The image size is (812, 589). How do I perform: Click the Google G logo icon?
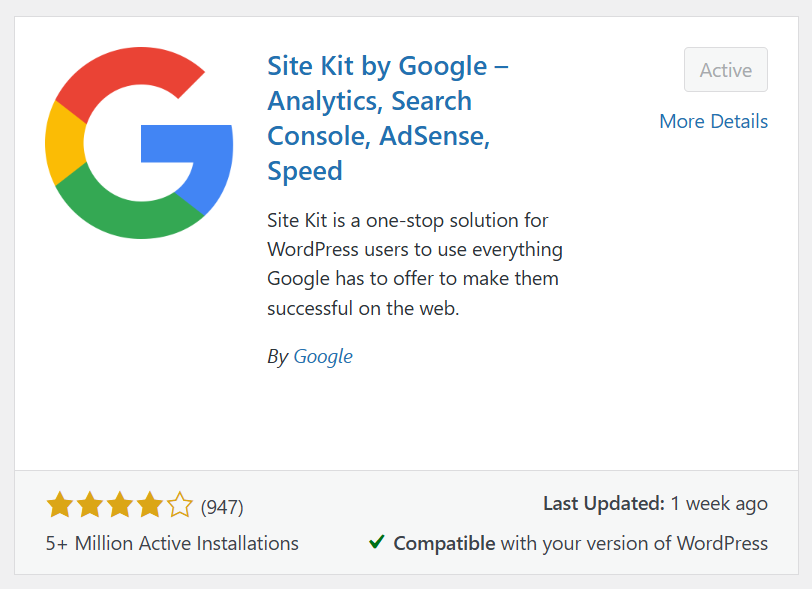pyautogui.click(x=139, y=145)
